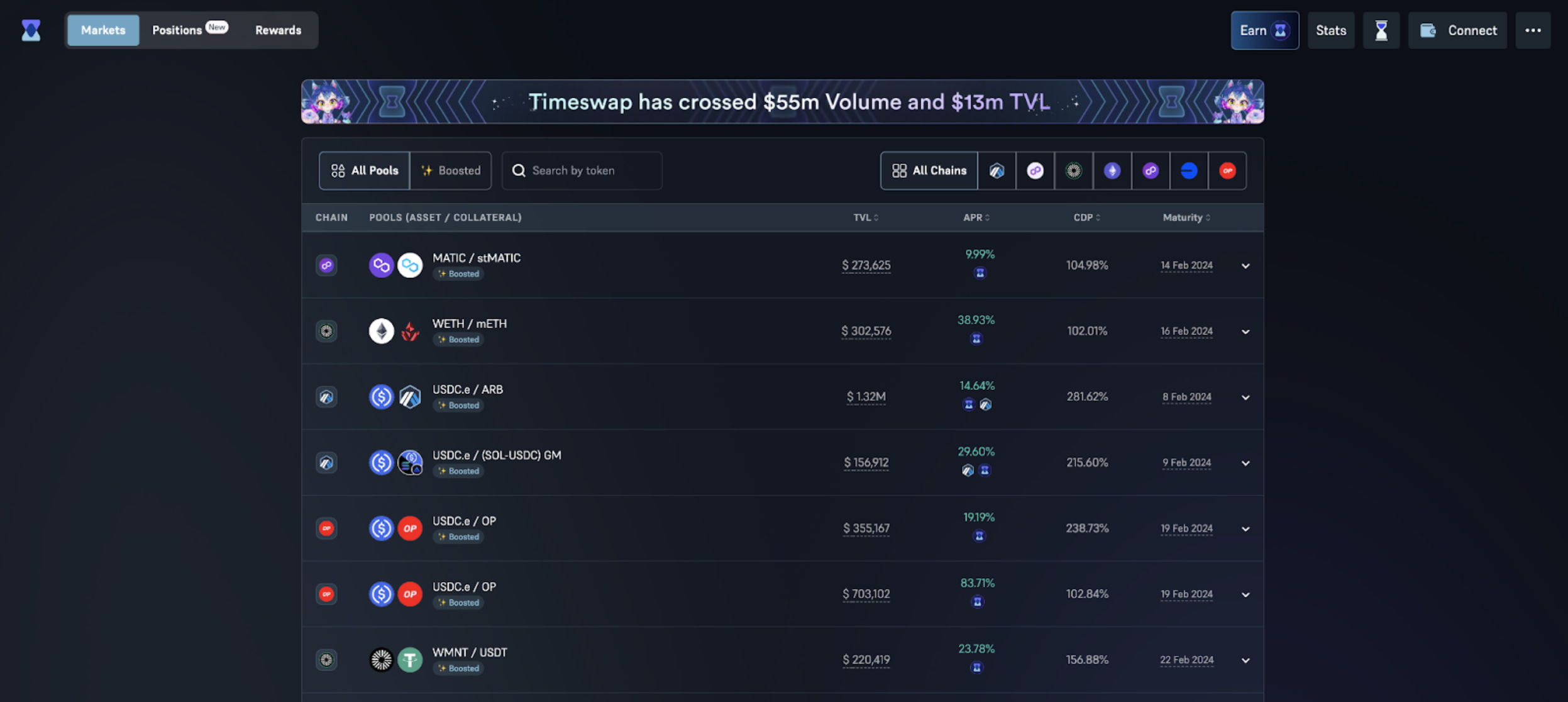
Task: Filter by Ethereum chain icon
Action: pyautogui.click(x=1112, y=170)
